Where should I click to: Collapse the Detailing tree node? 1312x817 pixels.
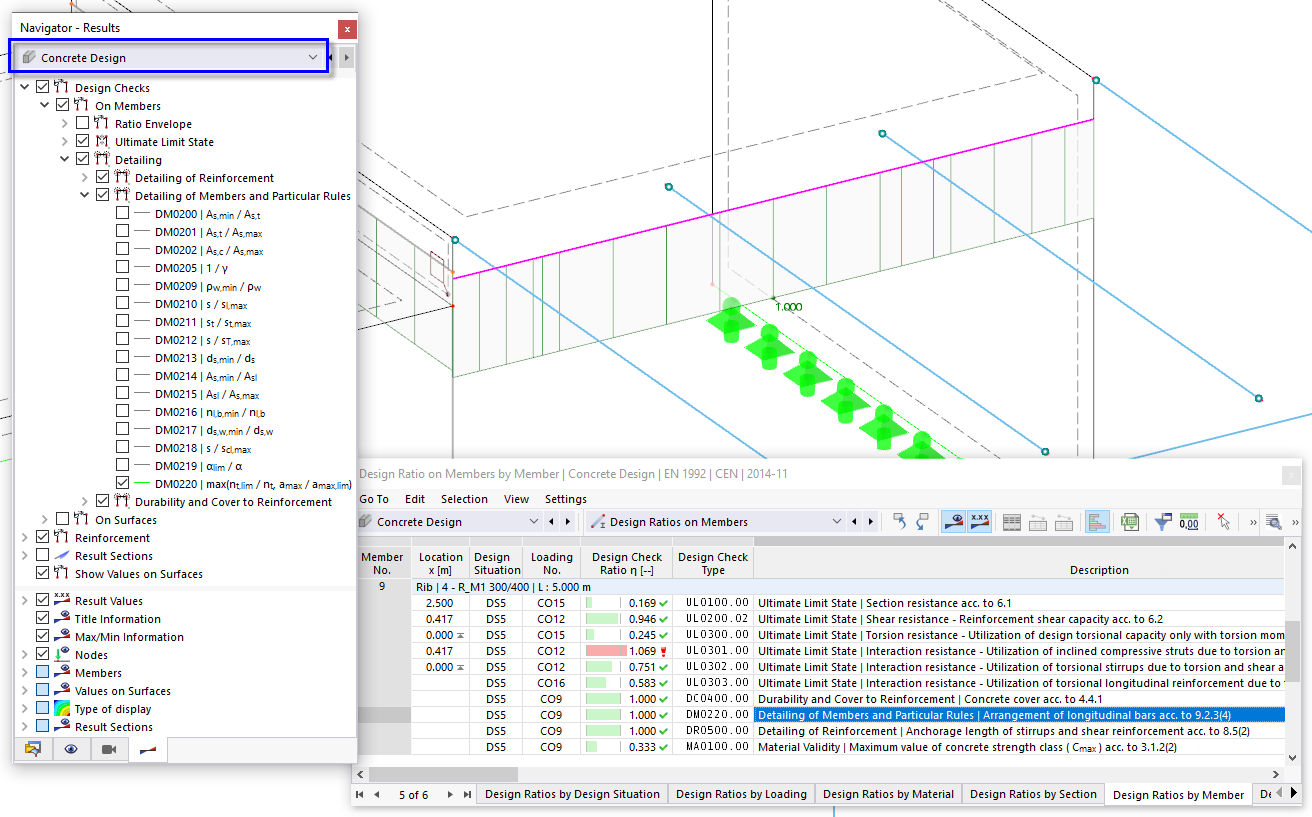coord(65,160)
